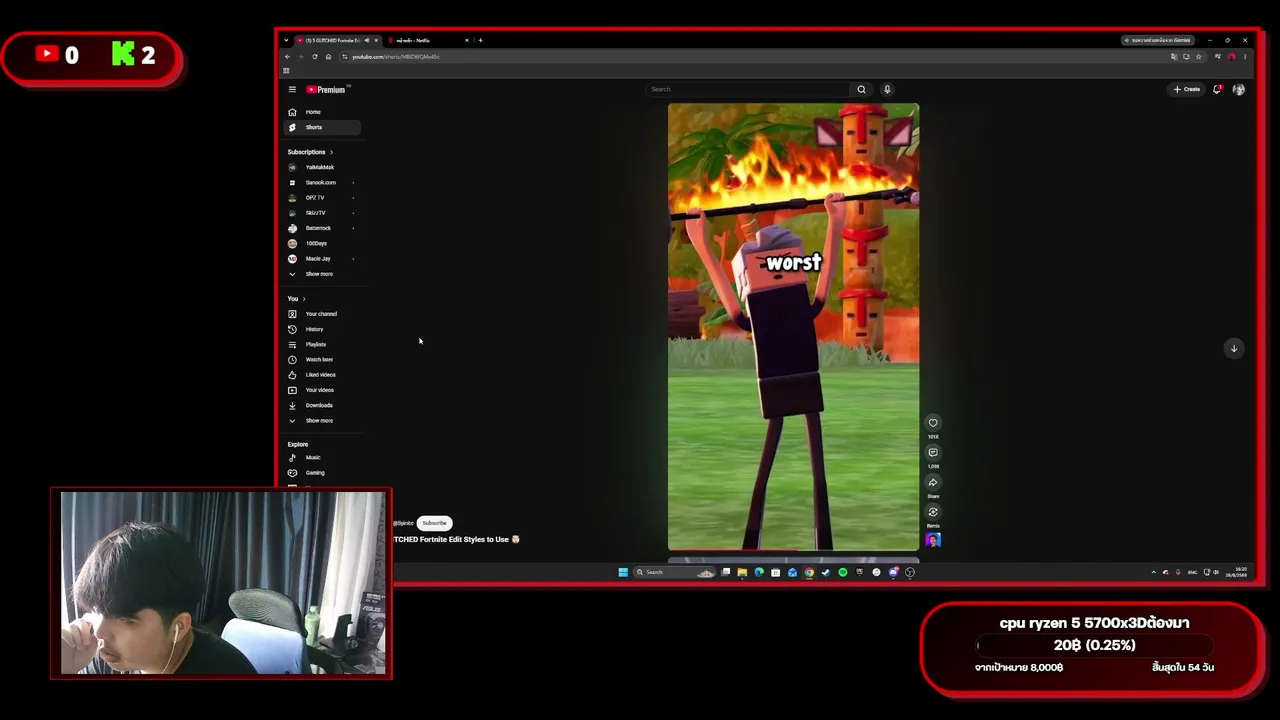Go to the next Short with the down arrow

1234,348
